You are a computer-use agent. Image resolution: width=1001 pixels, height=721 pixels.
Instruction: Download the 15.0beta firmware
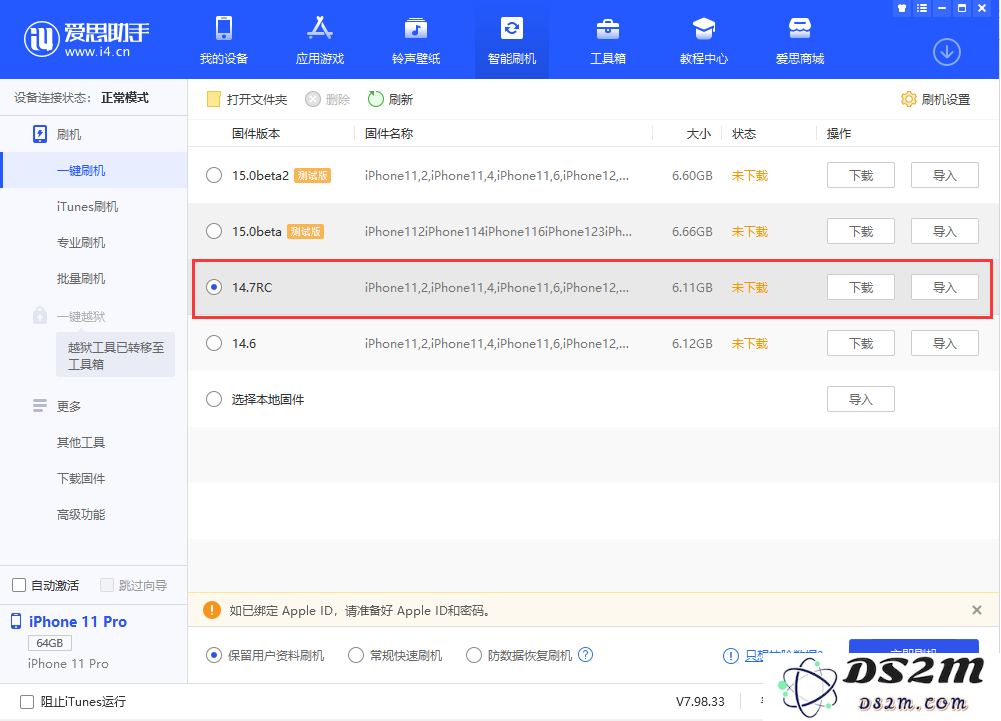pyautogui.click(x=861, y=231)
